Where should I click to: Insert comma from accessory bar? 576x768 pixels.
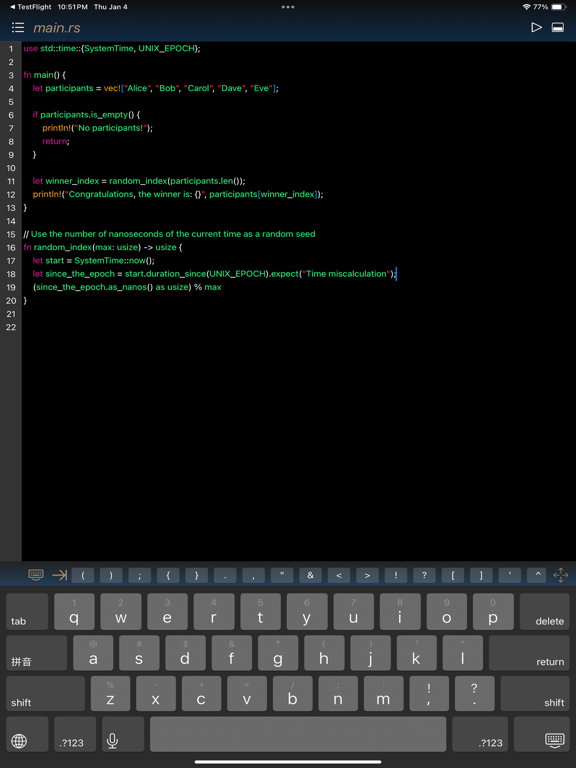[x=253, y=576]
